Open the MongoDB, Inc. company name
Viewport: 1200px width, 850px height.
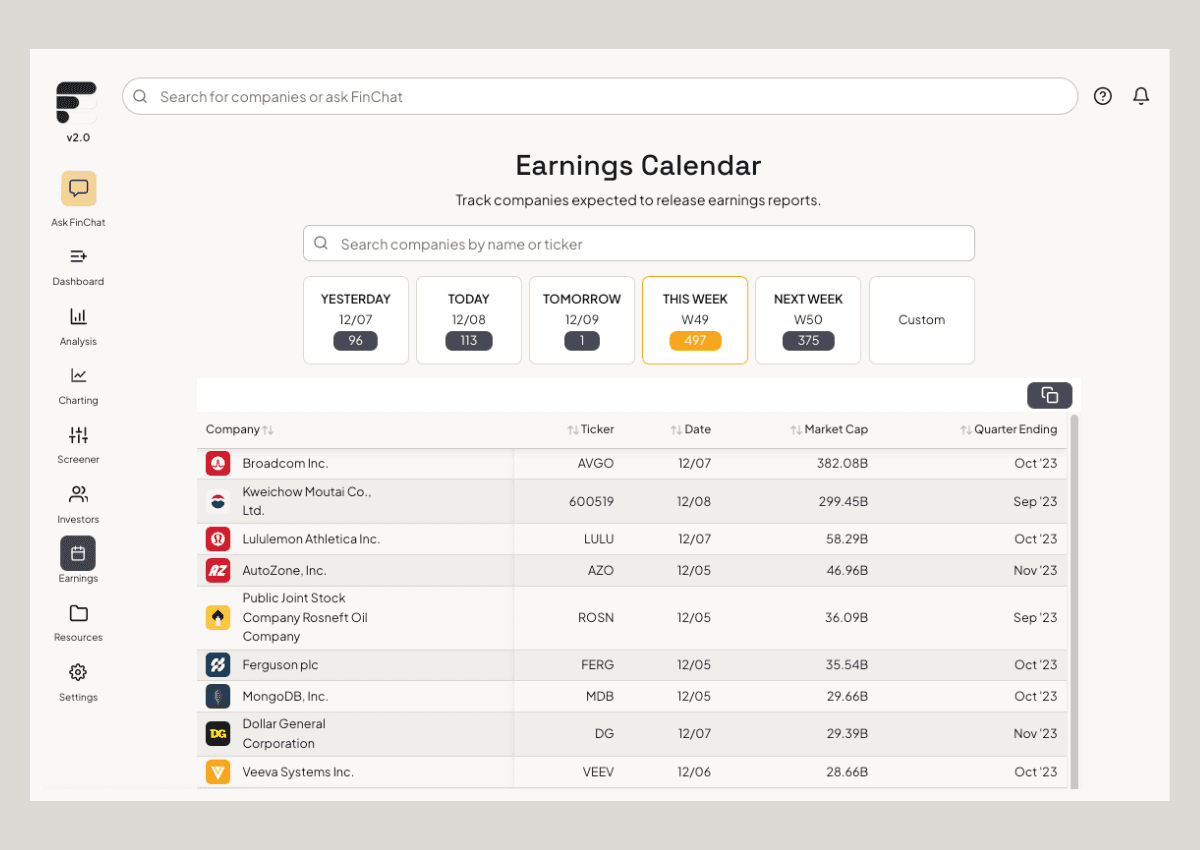285,696
